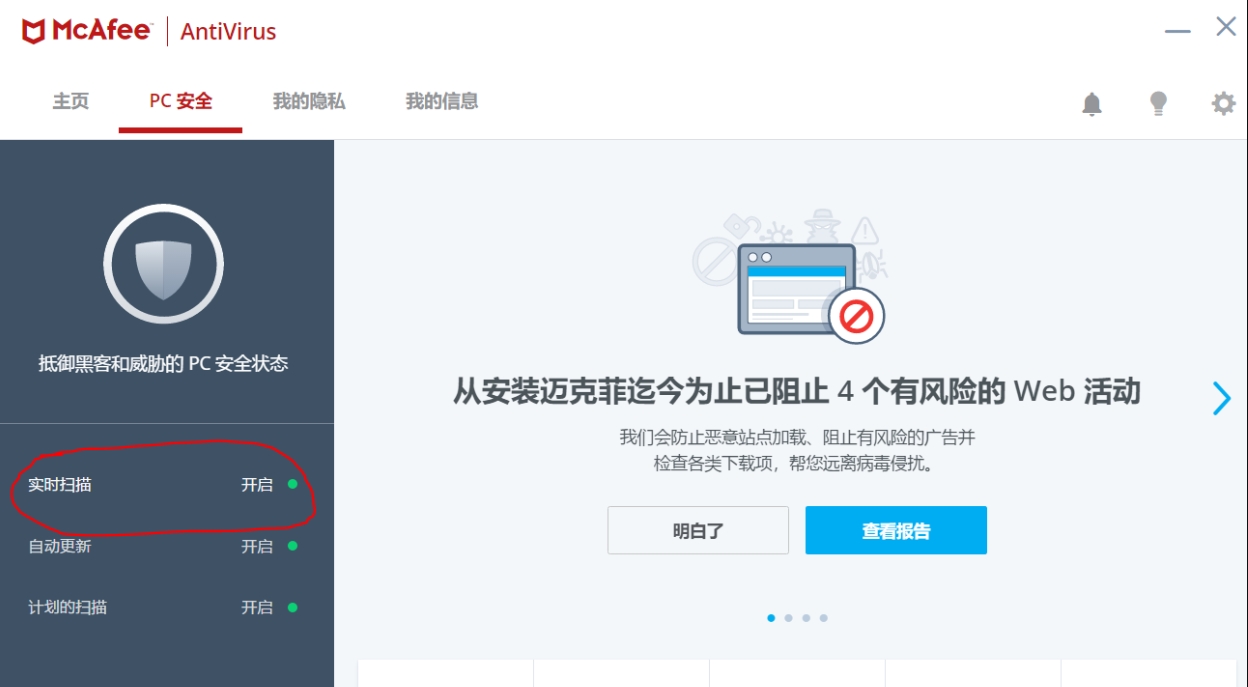Click the McAfee shield logo
Viewport: 1248px width, 687px height.
[34, 31]
